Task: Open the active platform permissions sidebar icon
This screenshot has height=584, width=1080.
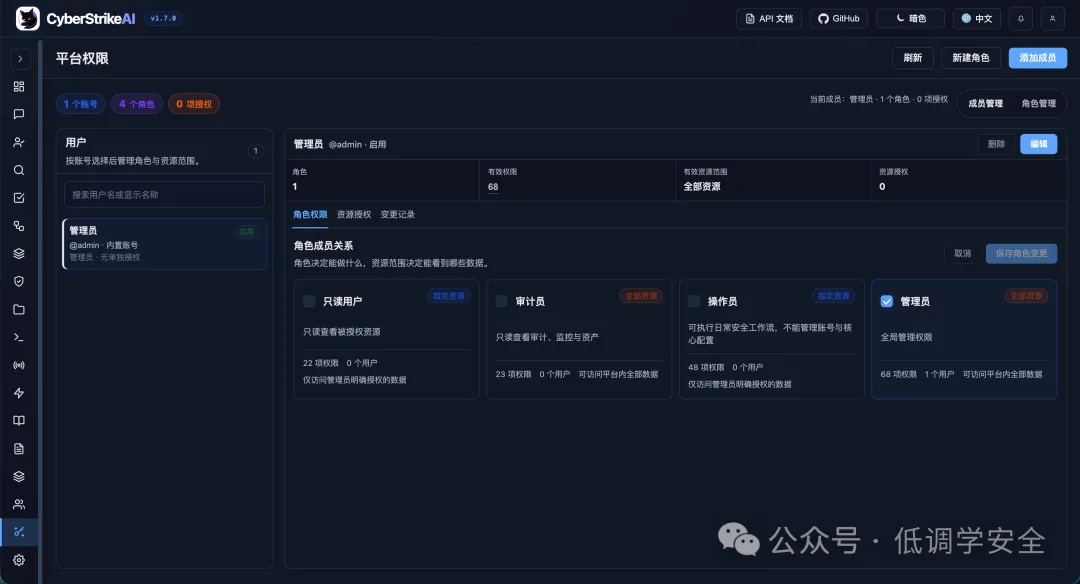Action: pos(19,532)
